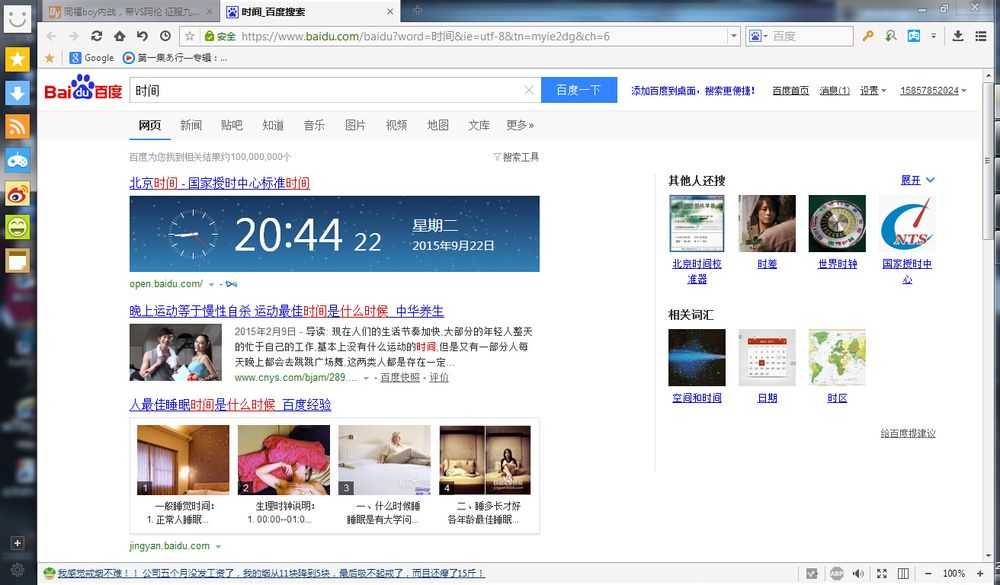The image size is (1000, 585).
Task: Expand the address bar URL dropdown
Action: click(x=733, y=36)
